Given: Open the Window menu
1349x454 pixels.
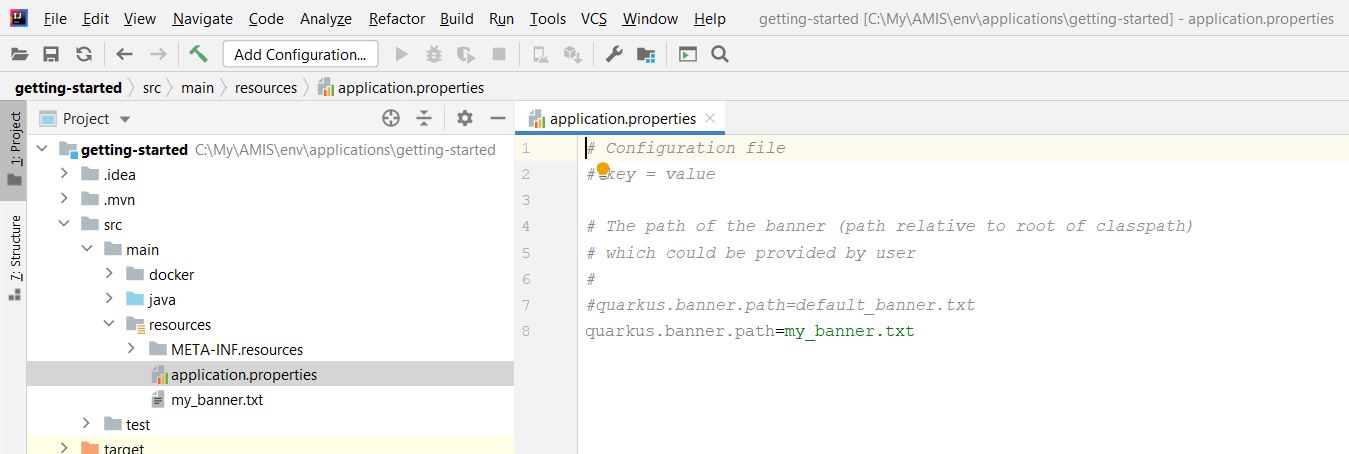Looking at the screenshot, I should click(x=650, y=19).
